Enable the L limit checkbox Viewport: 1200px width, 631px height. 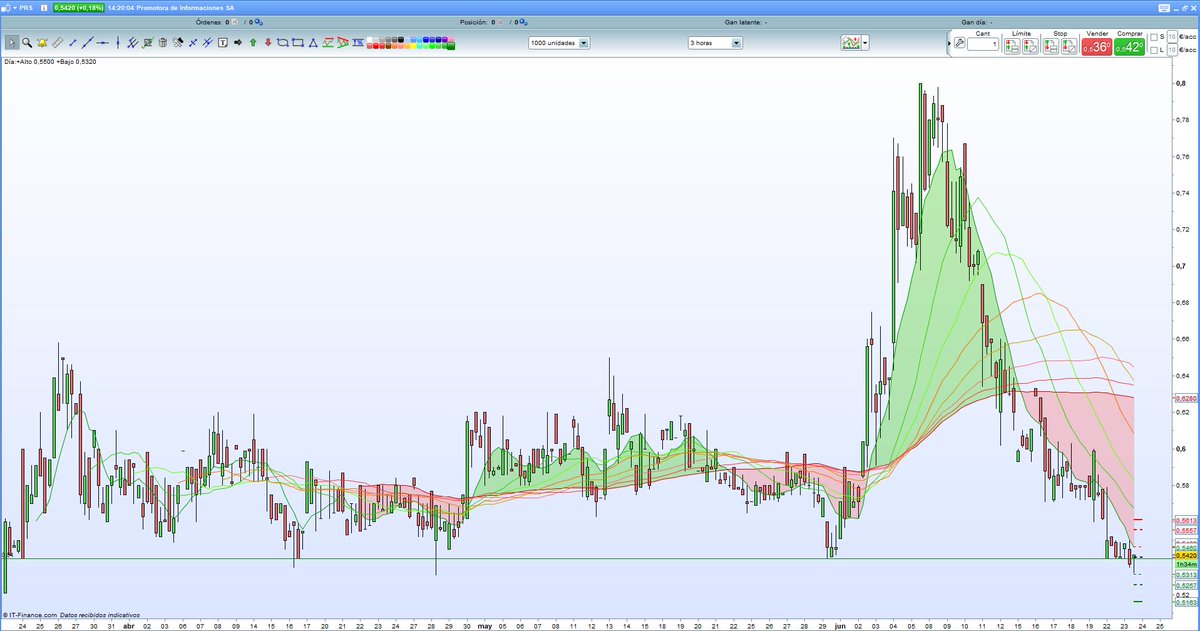tap(1155, 50)
